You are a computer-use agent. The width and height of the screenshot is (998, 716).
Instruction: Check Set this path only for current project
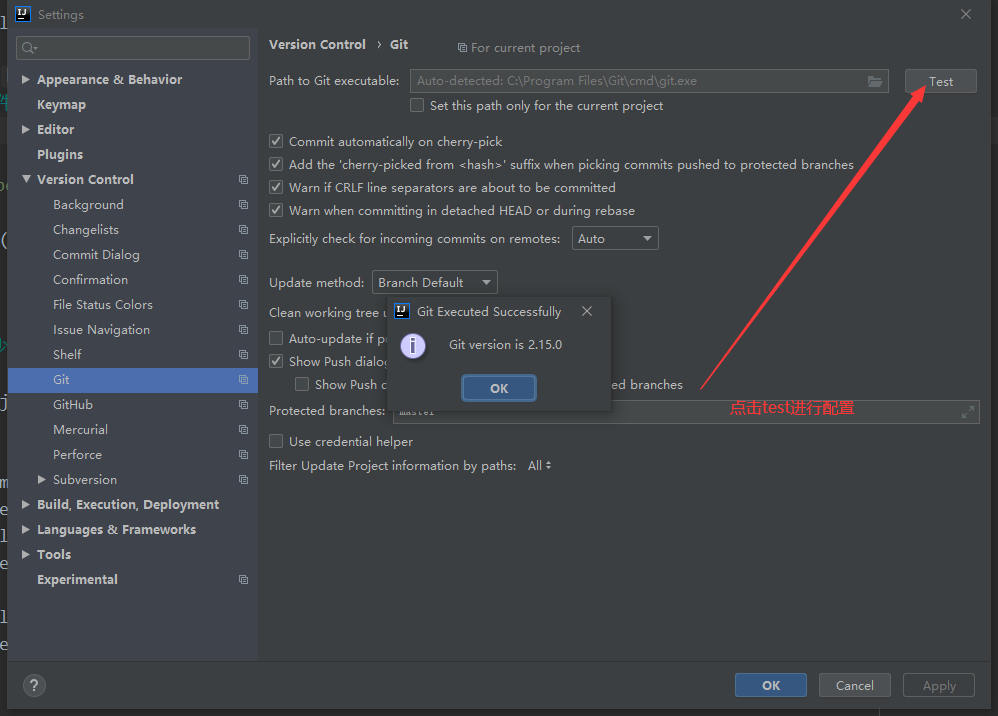point(418,105)
